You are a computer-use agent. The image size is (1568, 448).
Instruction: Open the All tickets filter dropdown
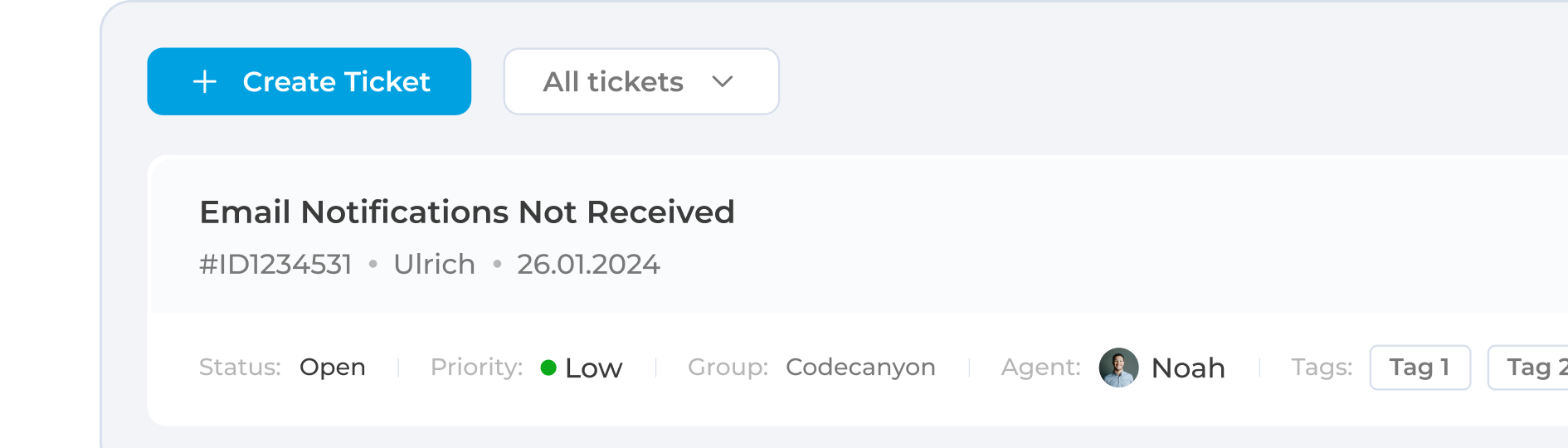coord(614,81)
